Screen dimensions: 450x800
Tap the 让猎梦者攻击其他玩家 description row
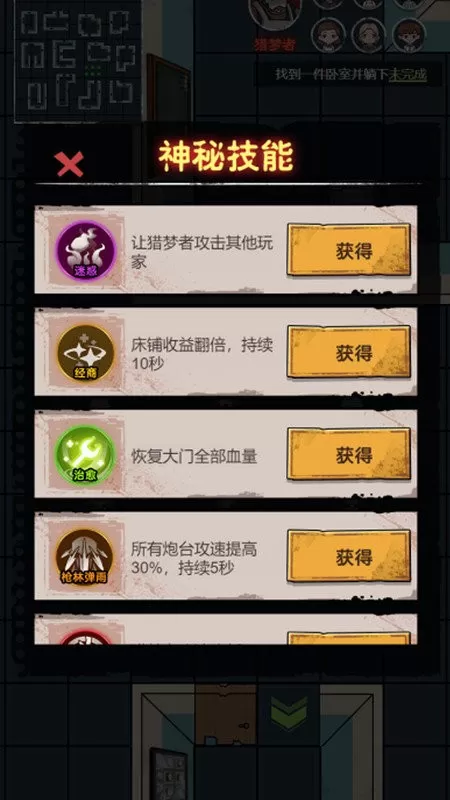click(x=226, y=249)
